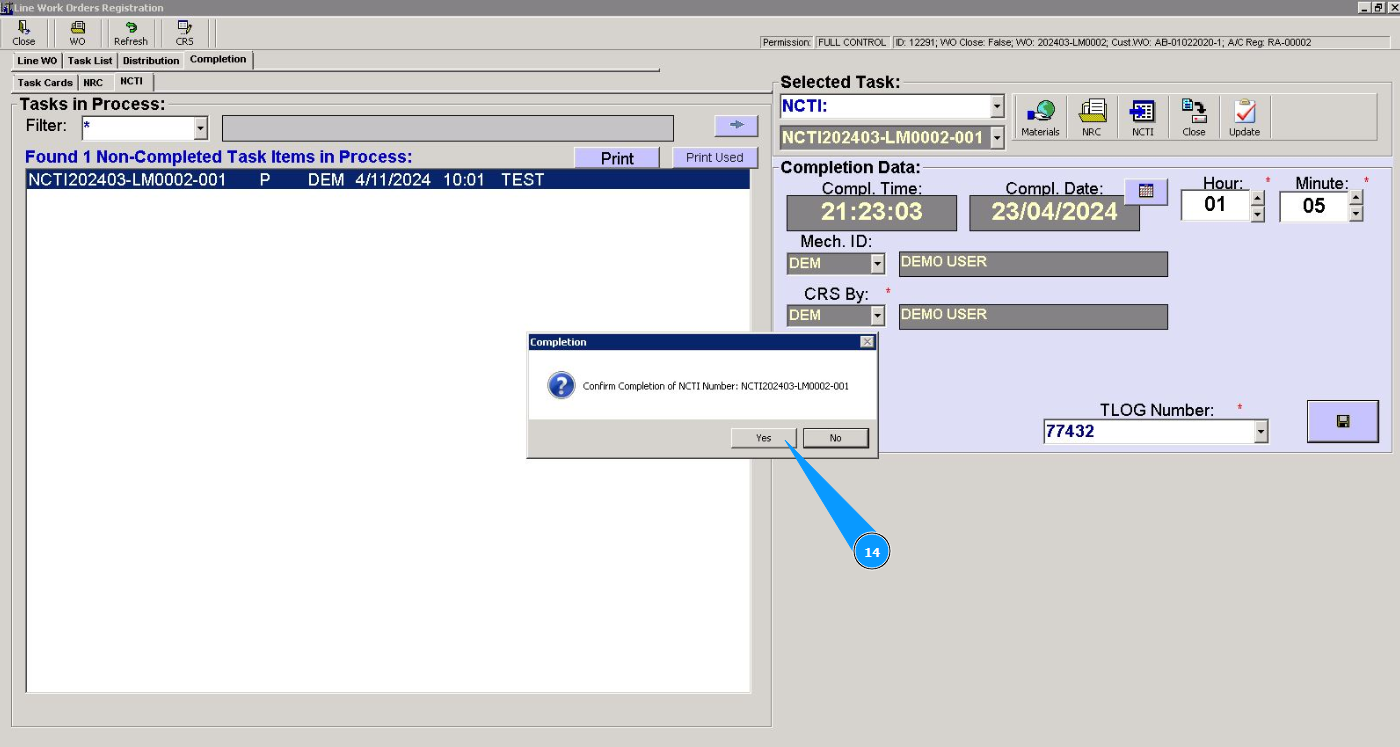Click the Found 1 Non-Completed Task Items heading
1400x747 pixels.
pyautogui.click(x=218, y=157)
